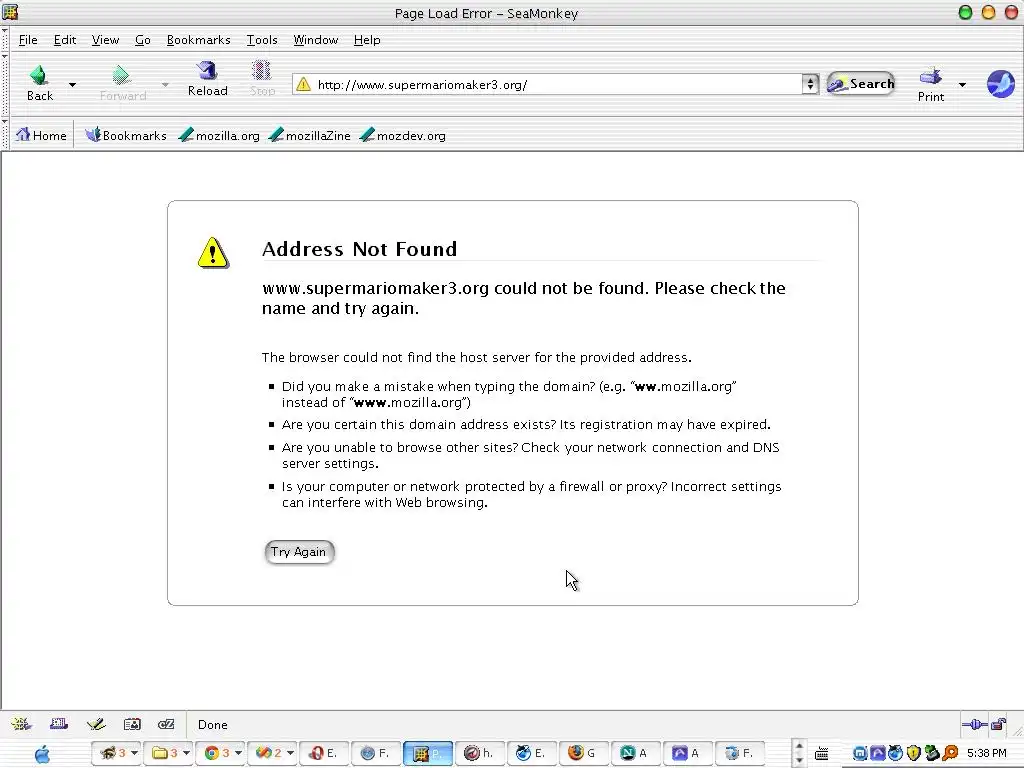
Task: Open the Go menu
Action: click(142, 40)
